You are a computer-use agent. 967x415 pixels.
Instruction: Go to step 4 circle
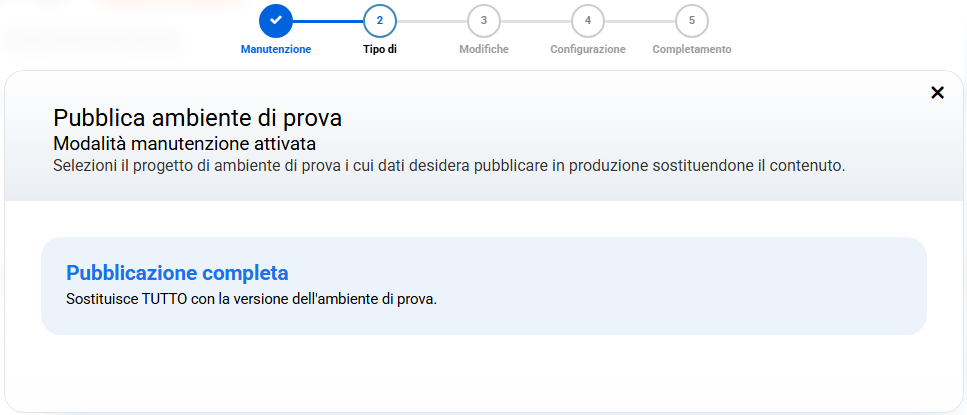588,20
